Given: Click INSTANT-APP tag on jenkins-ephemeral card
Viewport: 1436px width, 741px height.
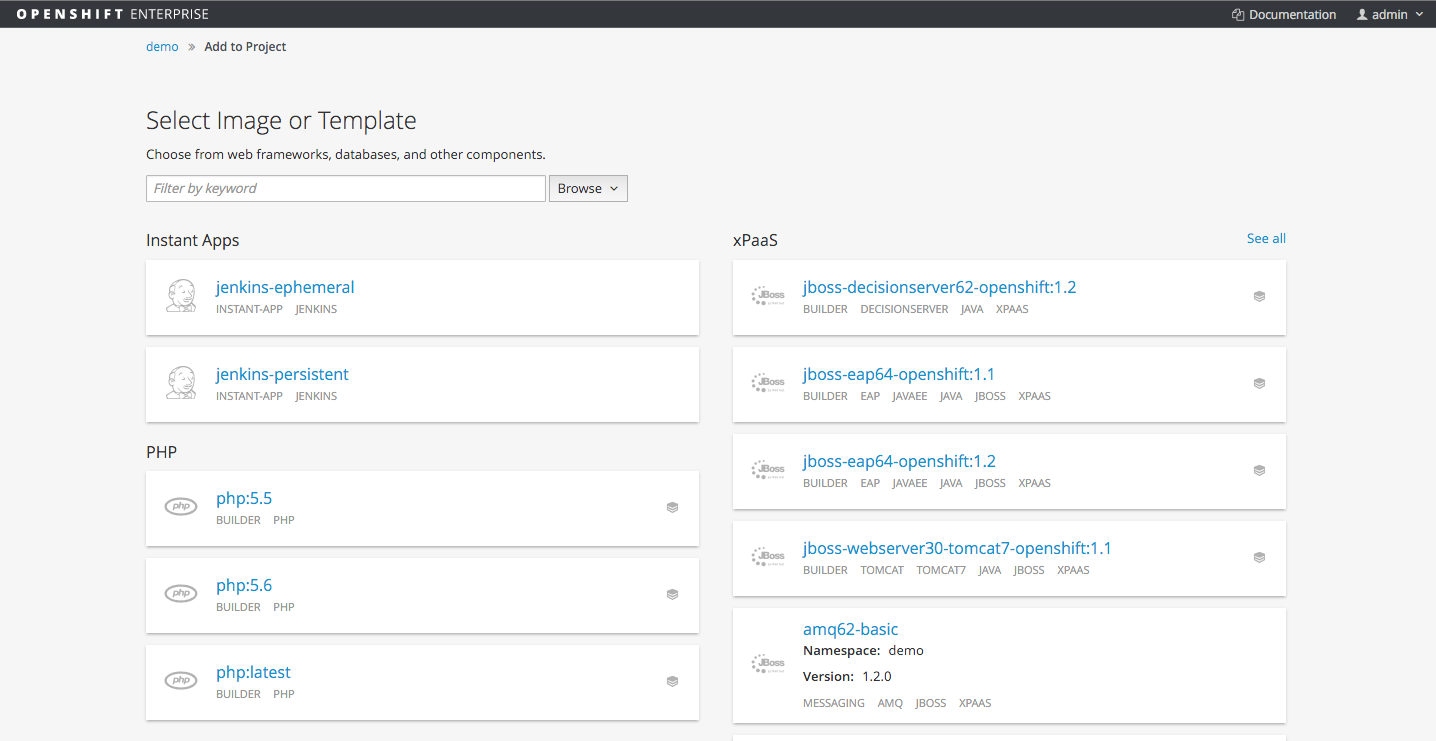Looking at the screenshot, I should click(x=249, y=309).
